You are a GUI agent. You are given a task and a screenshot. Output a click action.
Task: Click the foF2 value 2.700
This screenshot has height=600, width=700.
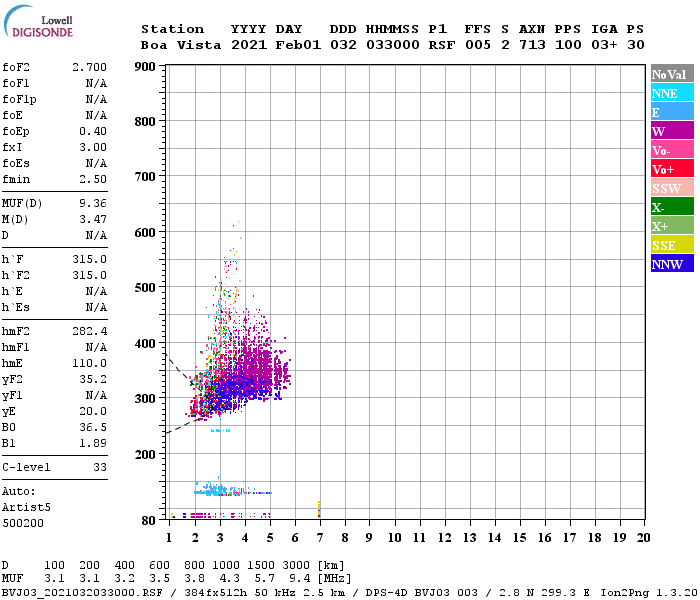(89, 67)
